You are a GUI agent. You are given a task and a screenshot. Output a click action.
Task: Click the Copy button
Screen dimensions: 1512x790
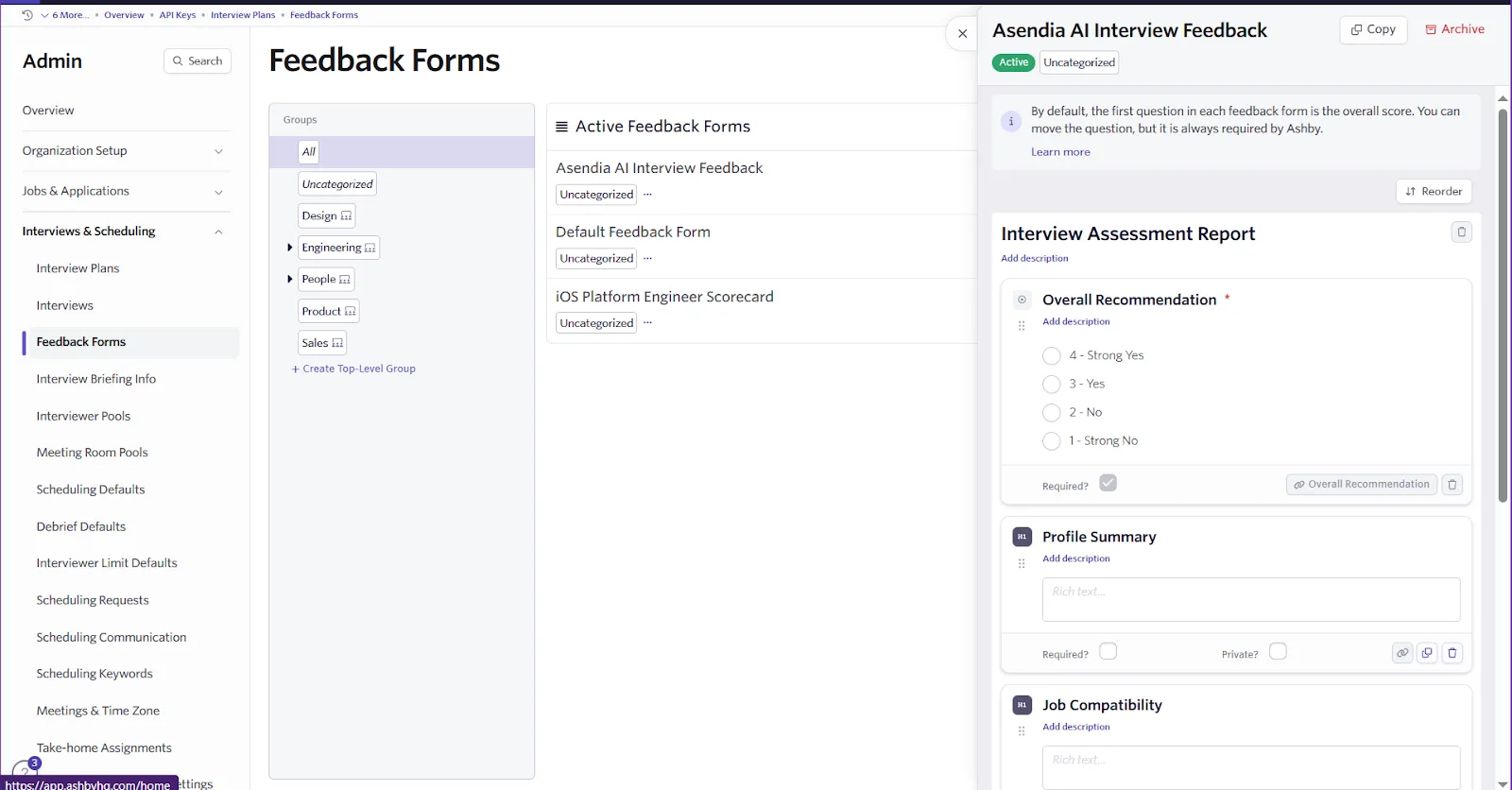point(1374,30)
